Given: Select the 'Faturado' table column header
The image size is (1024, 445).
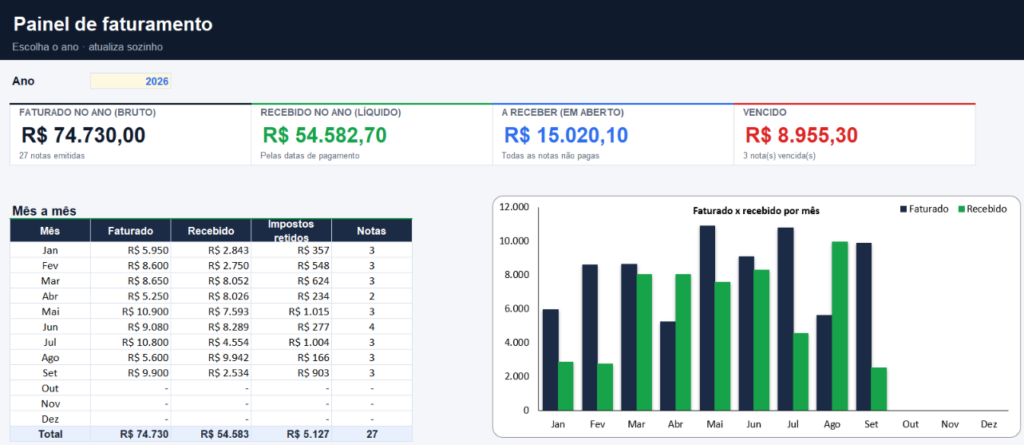Looking at the screenshot, I should coord(131,231).
